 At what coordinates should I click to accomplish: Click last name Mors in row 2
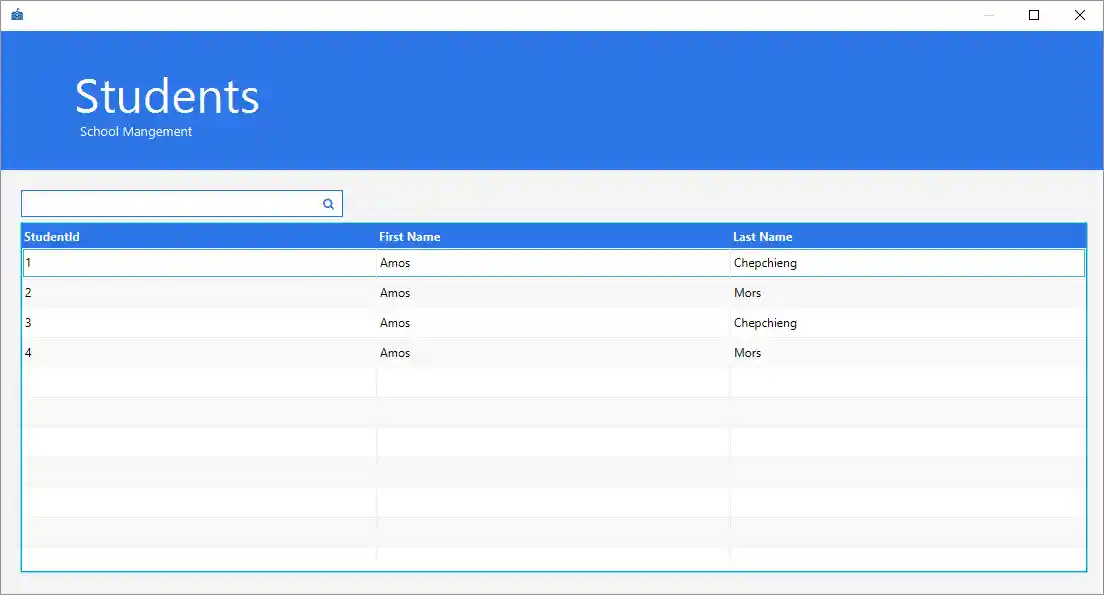(x=747, y=293)
